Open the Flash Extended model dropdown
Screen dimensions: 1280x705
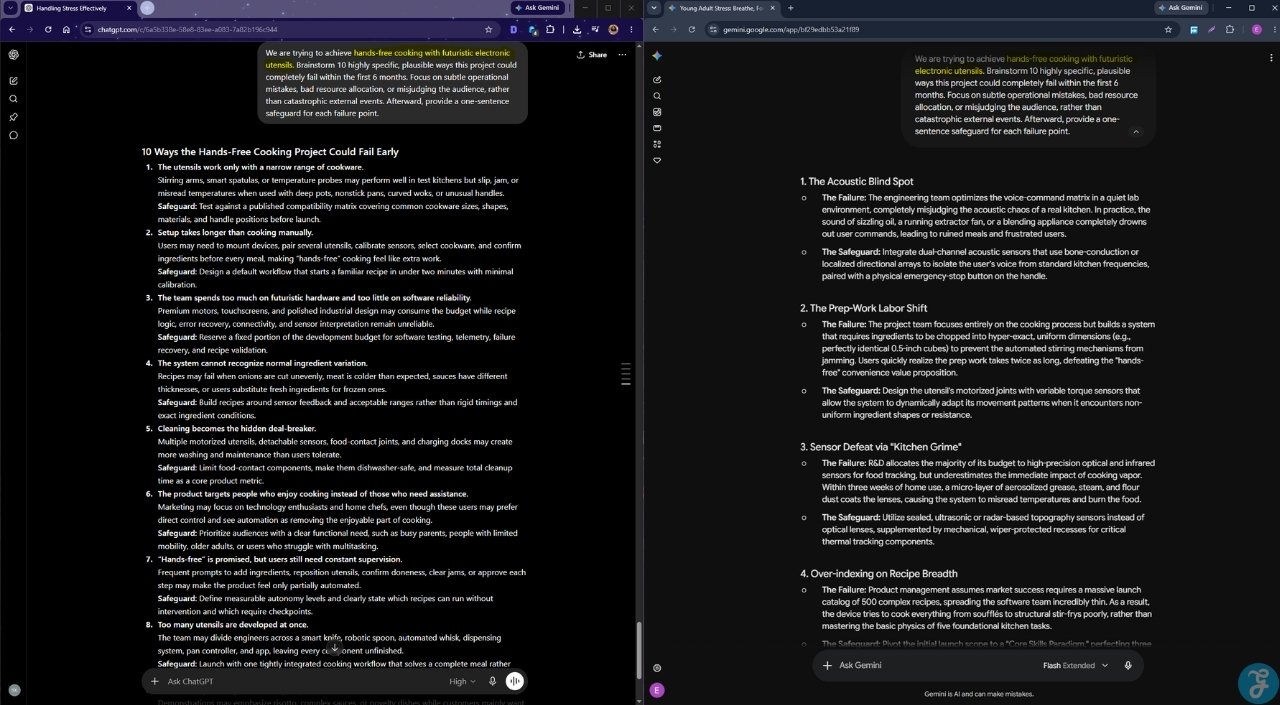(x=1075, y=665)
